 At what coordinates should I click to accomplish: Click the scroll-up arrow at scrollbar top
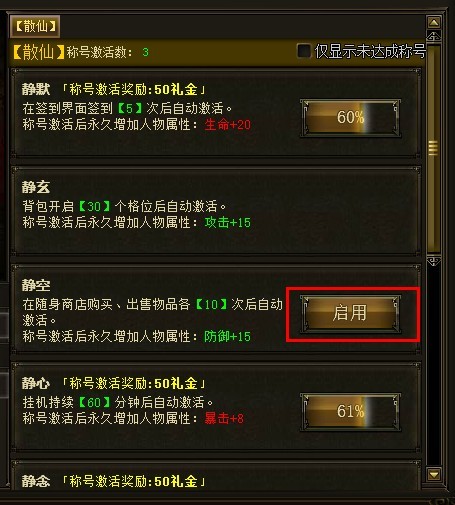pyautogui.click(x=434, y=22)
